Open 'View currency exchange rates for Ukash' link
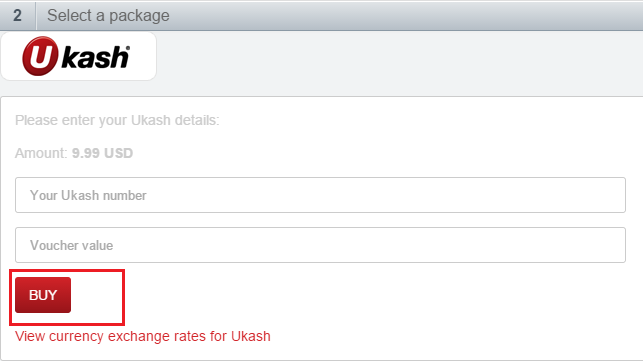 [x=143, y=336]
